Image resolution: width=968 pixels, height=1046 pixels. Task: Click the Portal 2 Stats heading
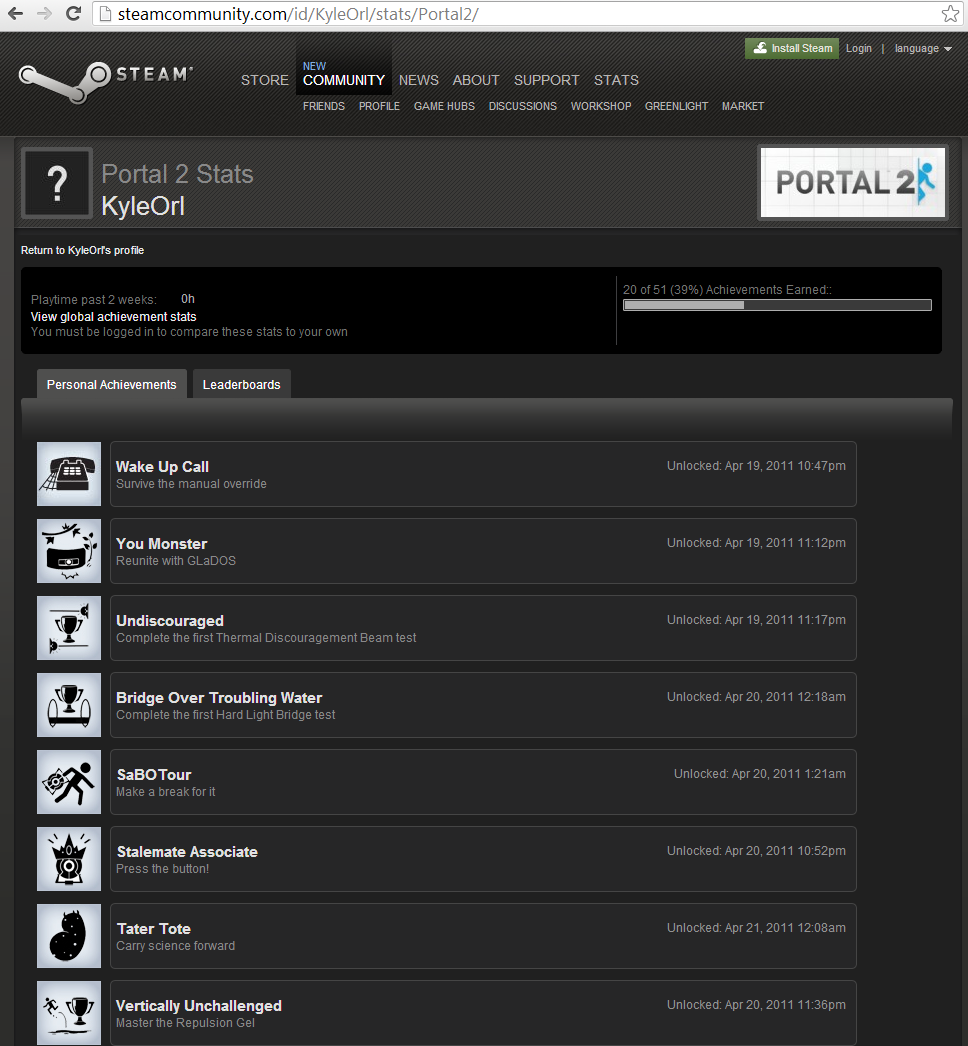(177, 174)
